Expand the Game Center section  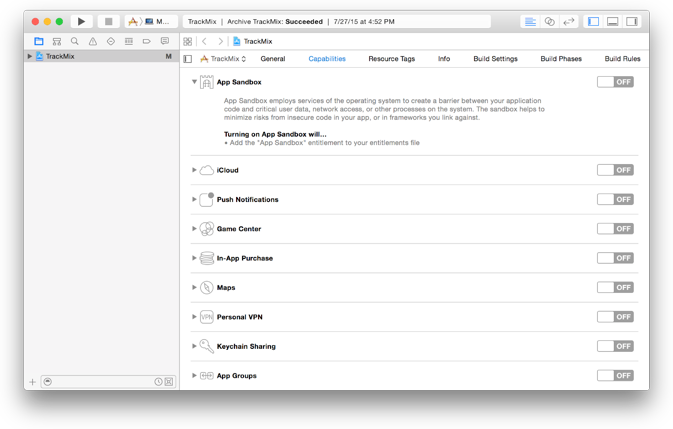point(194,229)
